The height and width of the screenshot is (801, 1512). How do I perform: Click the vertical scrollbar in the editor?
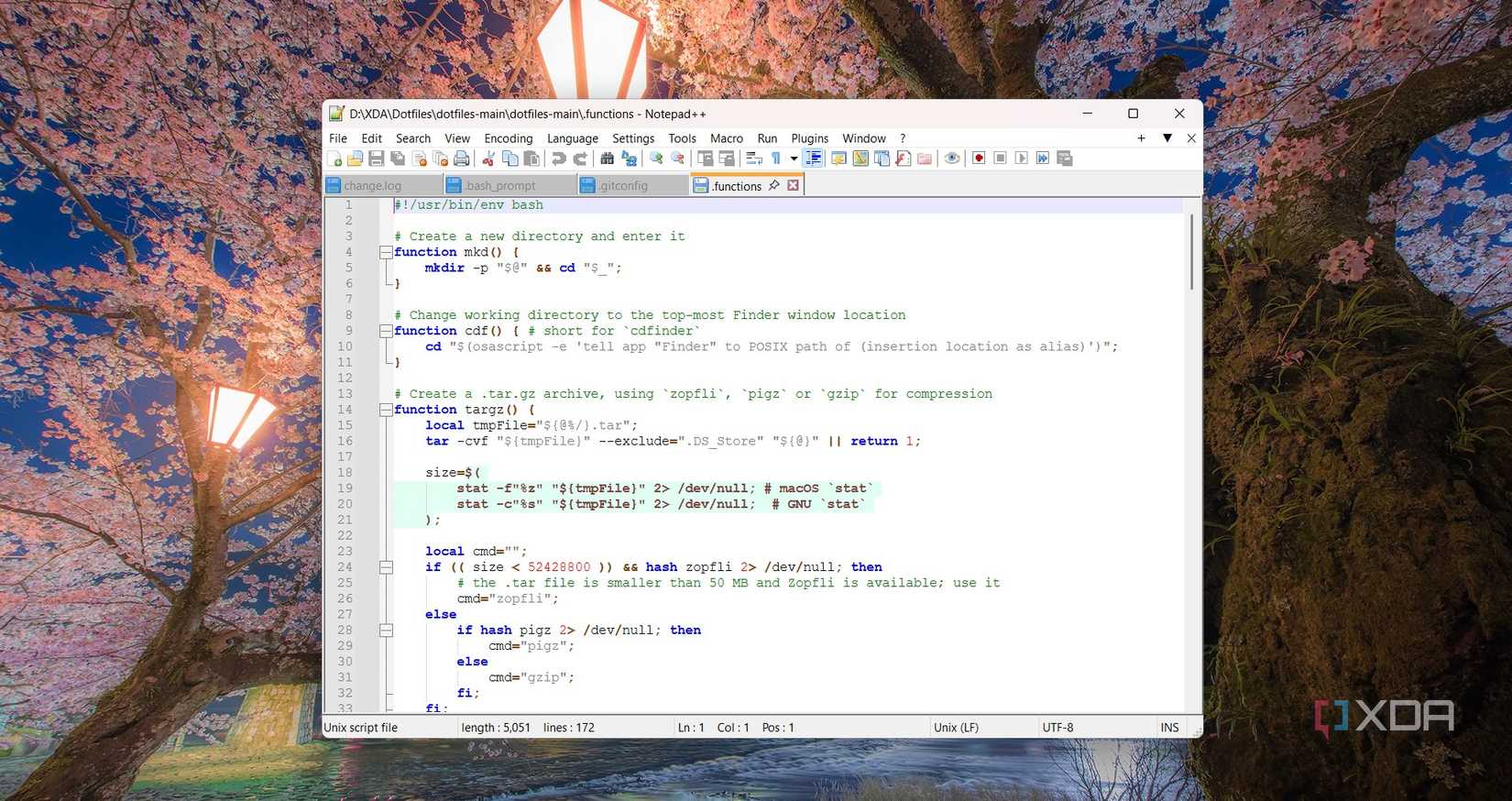[x=1191, y=252]
